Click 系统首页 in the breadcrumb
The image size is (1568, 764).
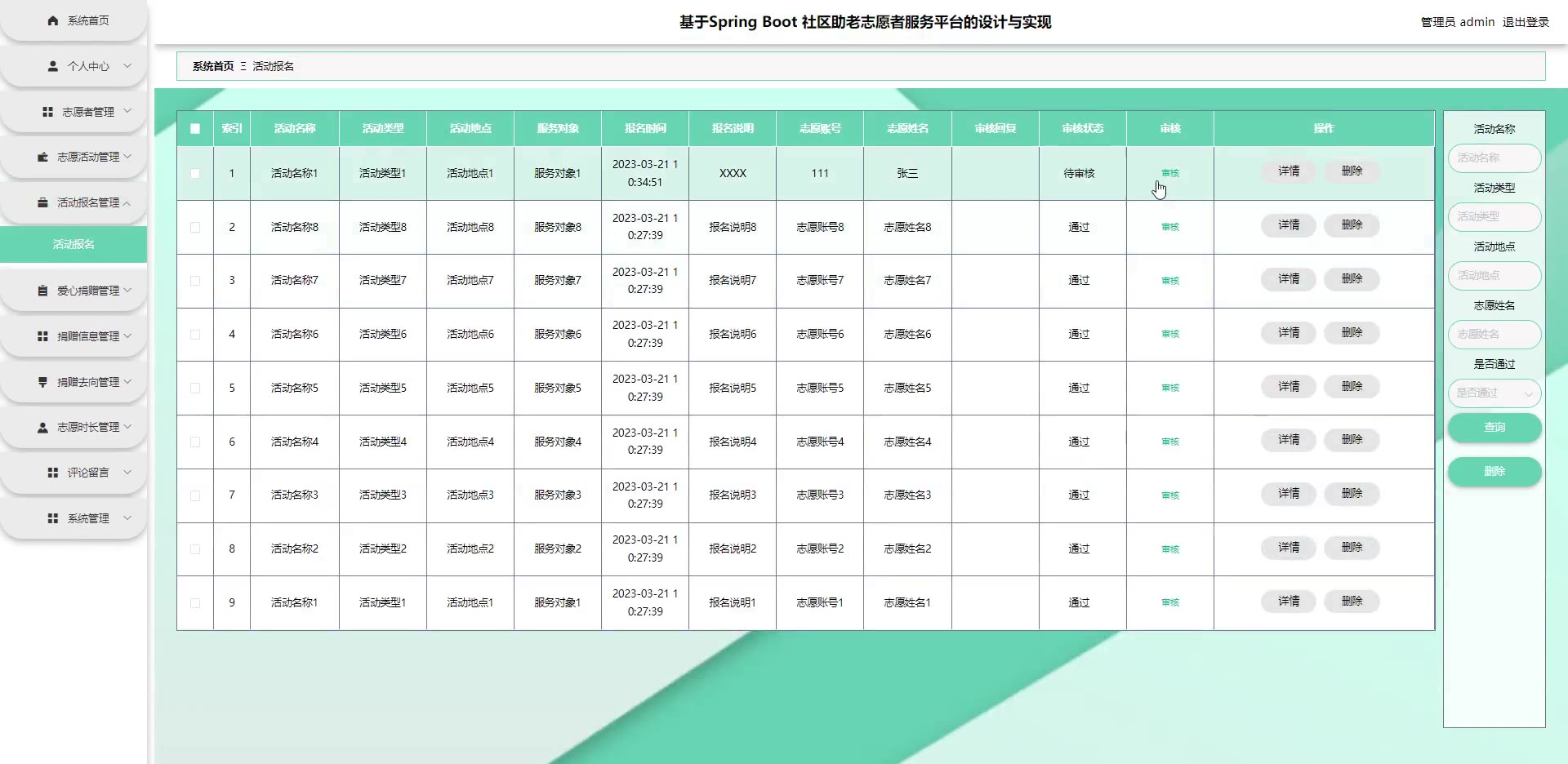pos(213,66)
